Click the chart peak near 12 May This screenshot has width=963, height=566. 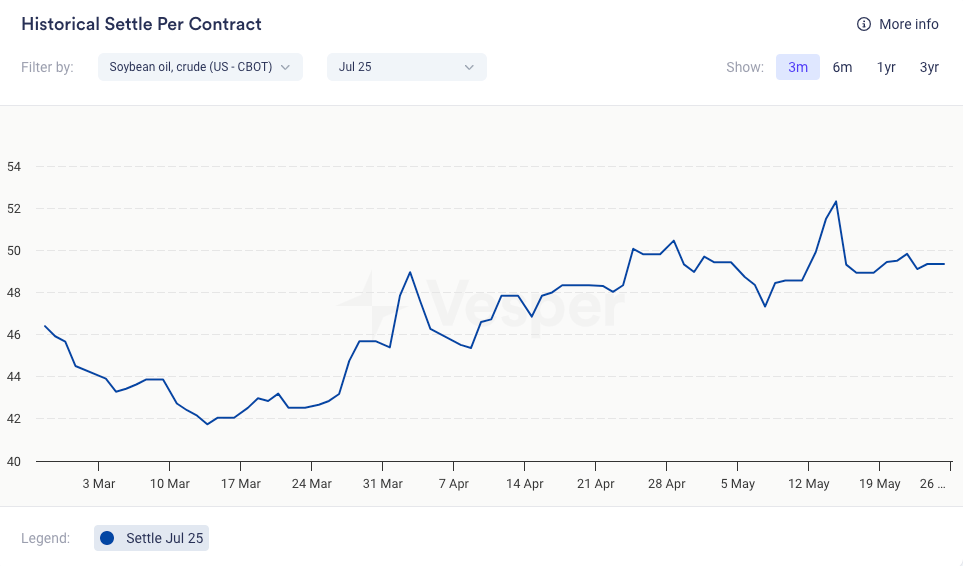click(x=835, y=202)
